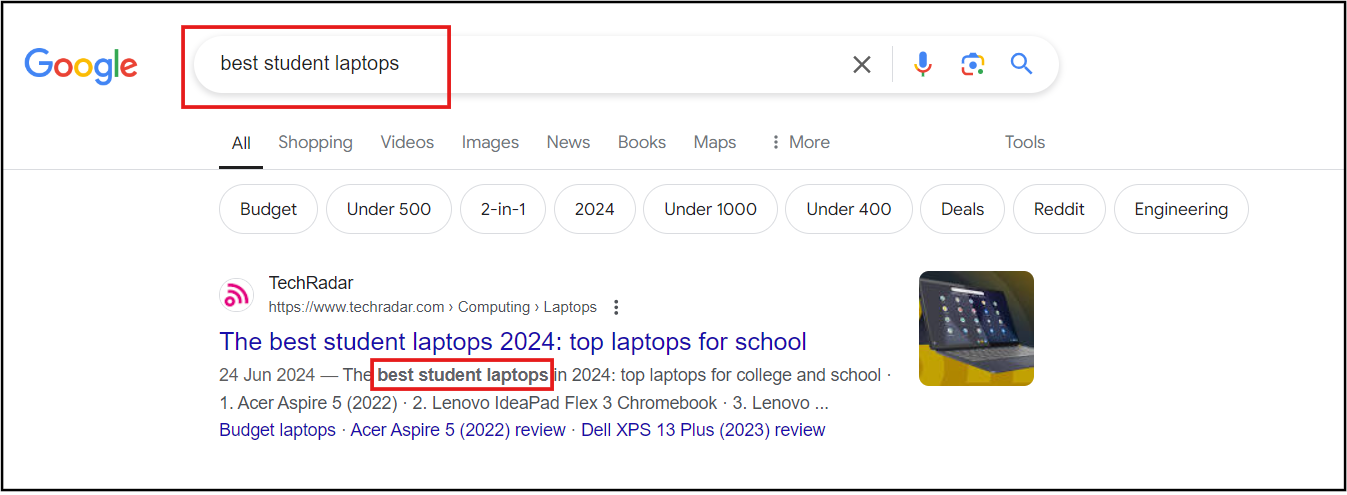Pick the Reddit filter chip

[x=1059, y=209]
